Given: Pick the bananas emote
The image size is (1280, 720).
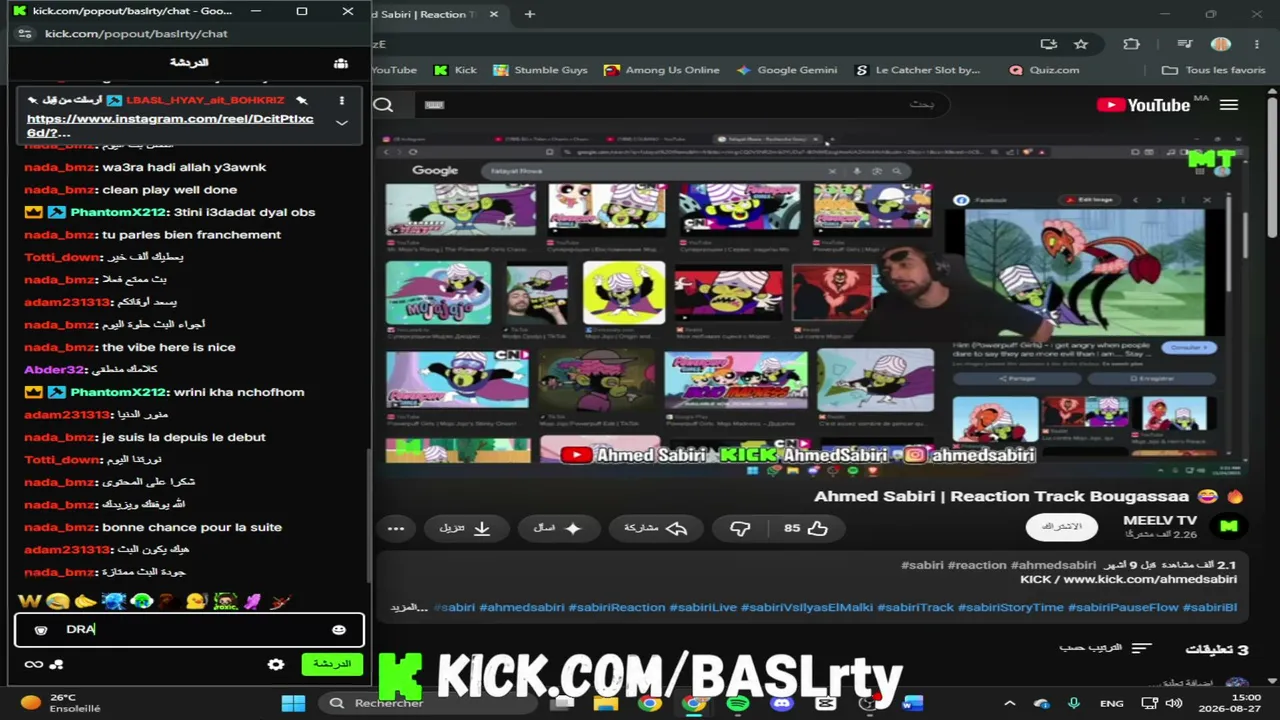Looking at the screenshot, I should click(85, 601).
